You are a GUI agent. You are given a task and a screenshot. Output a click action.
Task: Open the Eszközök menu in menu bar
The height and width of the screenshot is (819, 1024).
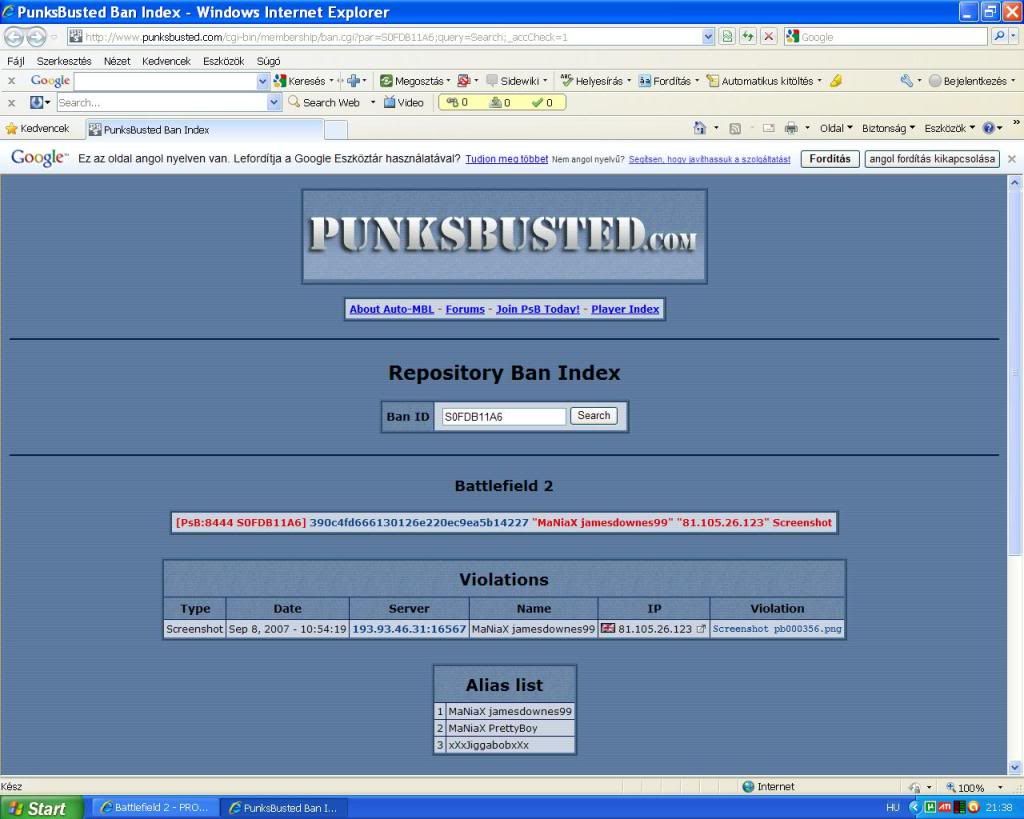(x=223, y=61)
